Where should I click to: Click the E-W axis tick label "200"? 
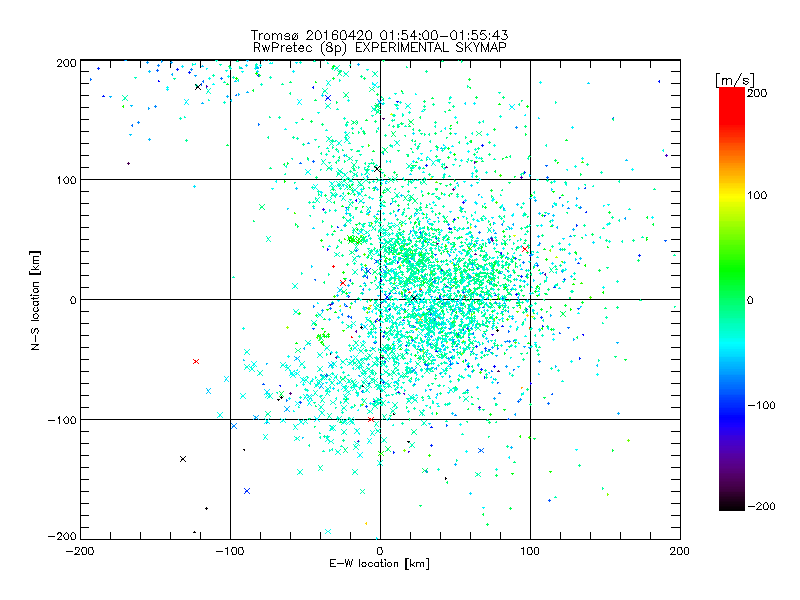click(x=680, y=551)
